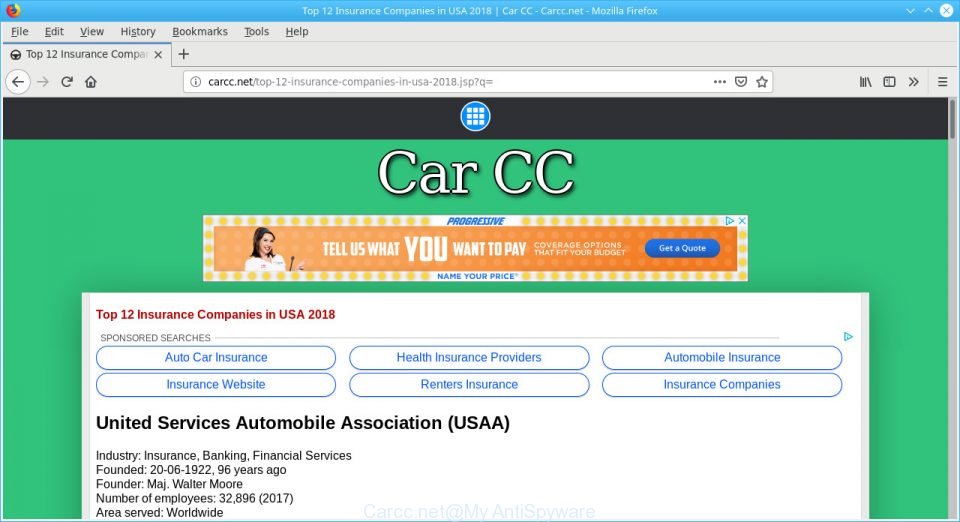This screenshot has height=522, width=960.
Task: Expand more toolbar tools chevron
Action: 913,81
